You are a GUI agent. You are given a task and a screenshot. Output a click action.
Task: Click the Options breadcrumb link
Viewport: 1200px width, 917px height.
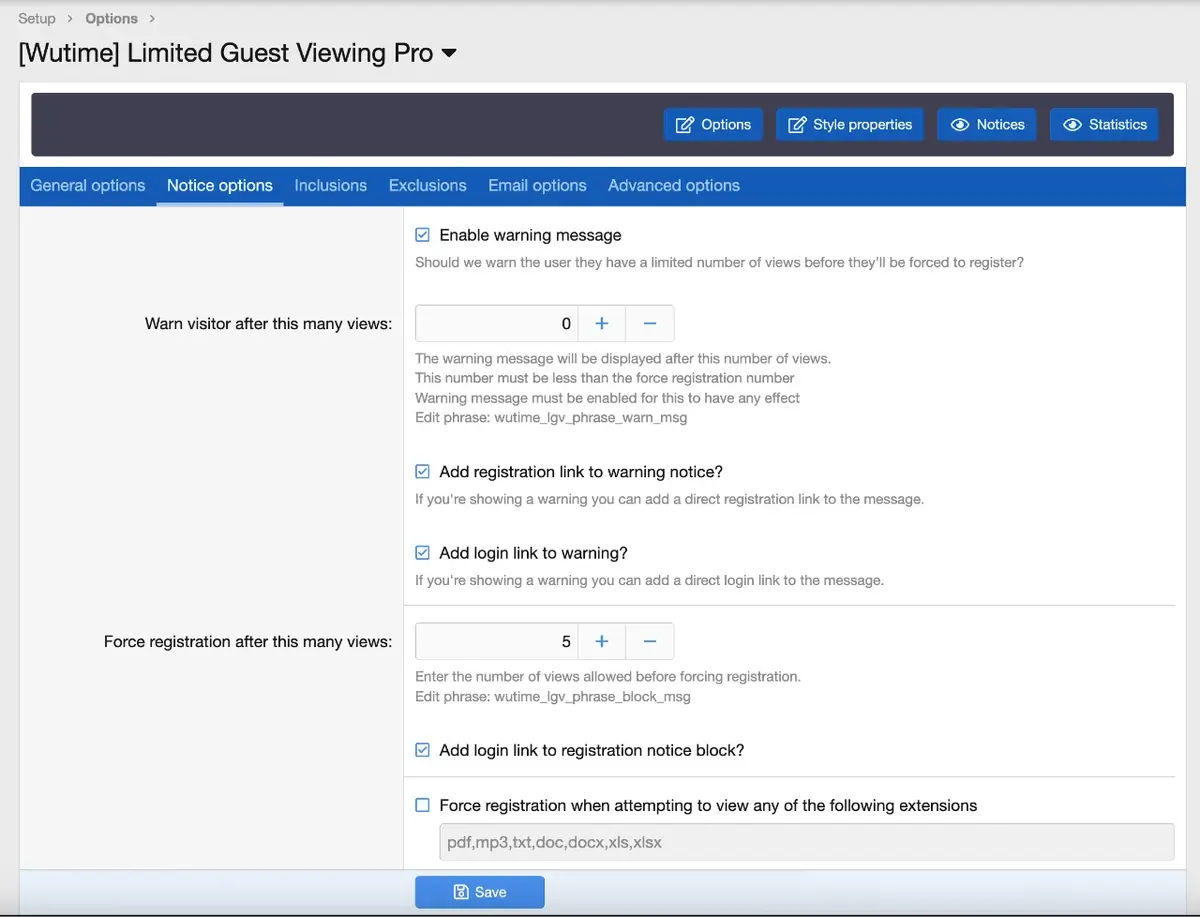pyautogui.click(x=112, y=18)
